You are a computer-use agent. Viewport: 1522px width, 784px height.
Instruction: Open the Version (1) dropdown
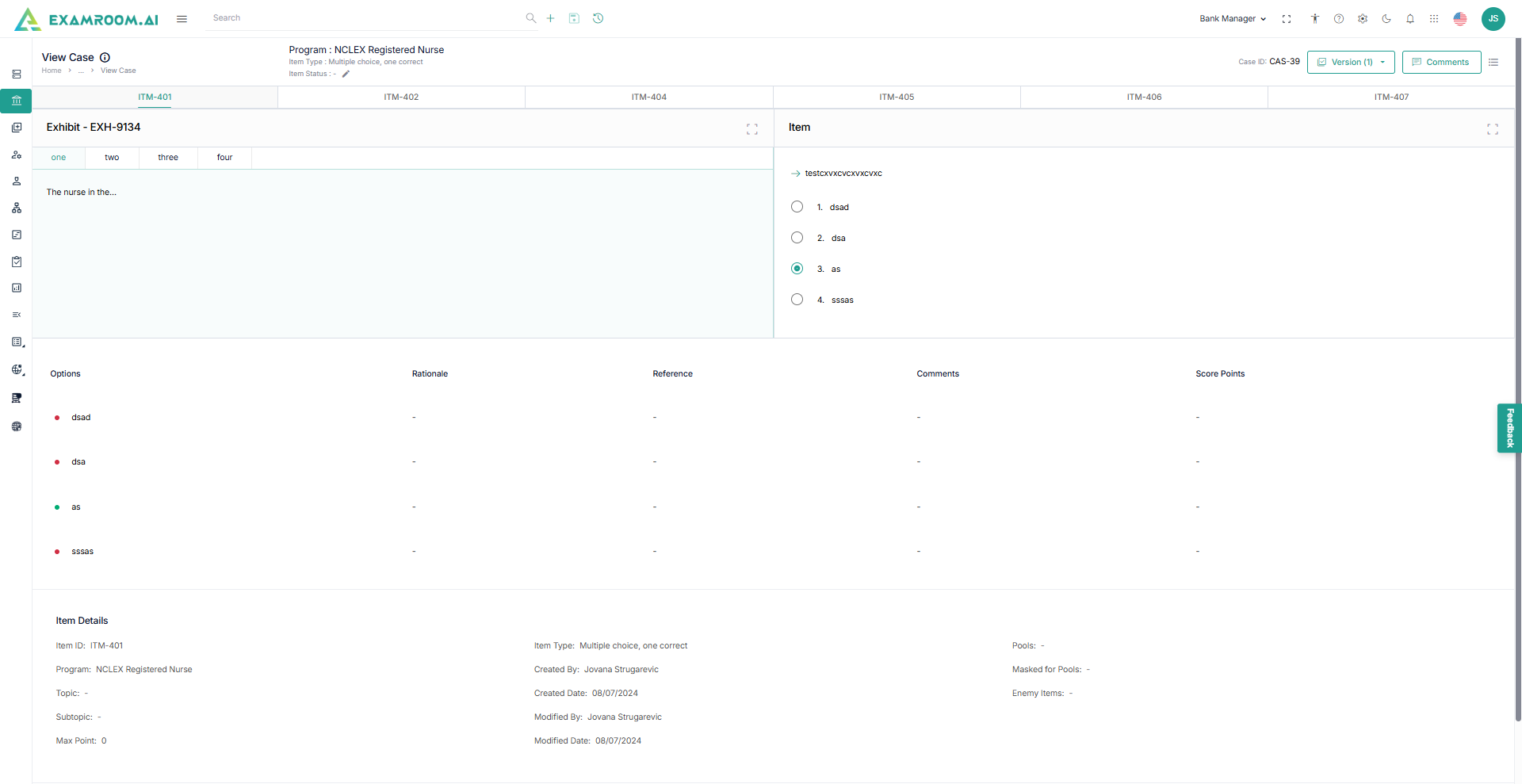[x=1350, y=62]
